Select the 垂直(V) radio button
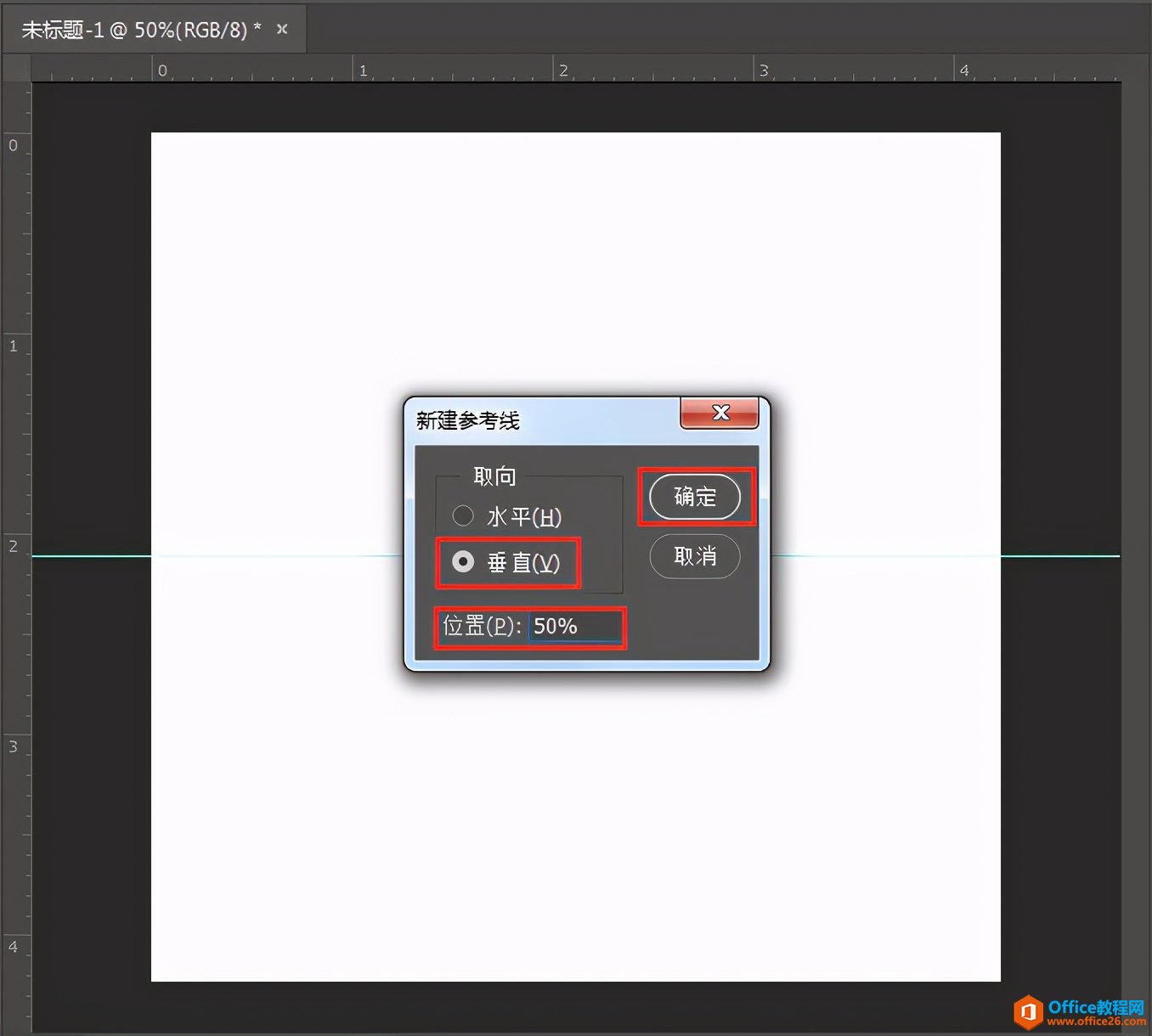 463,561
